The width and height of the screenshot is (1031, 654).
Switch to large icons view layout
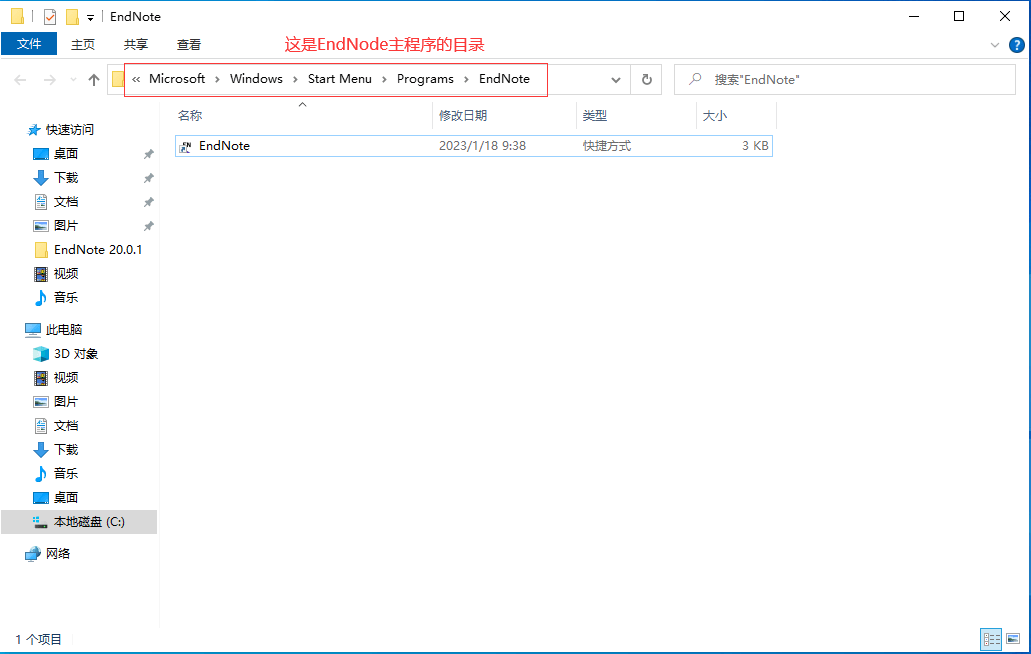[x=1013, y=639]
